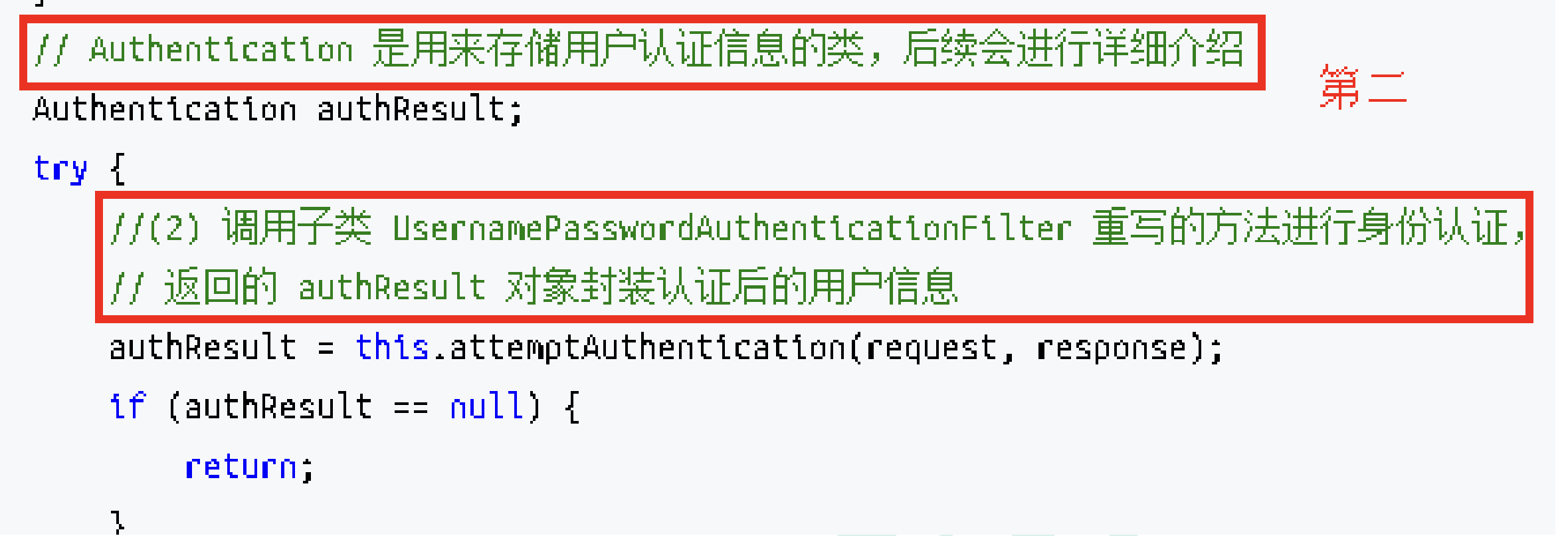Click the try keyword
The width and height of the screenshot is (1568, 536).
coord(60,169)
